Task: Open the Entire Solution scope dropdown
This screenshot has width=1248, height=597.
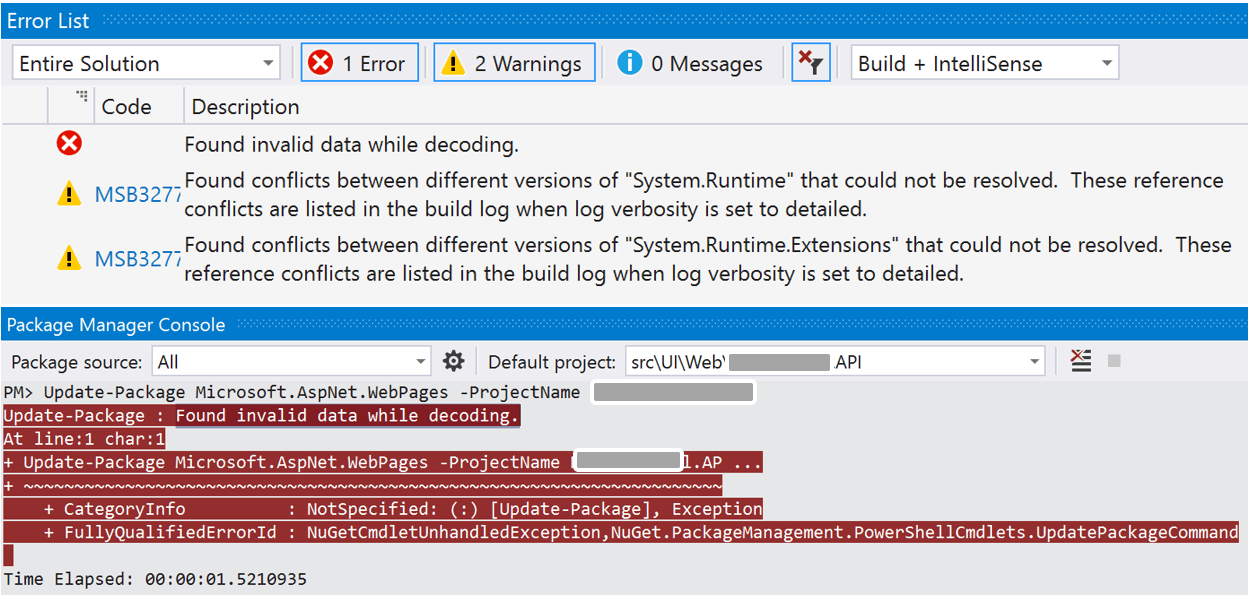Action: coord(146,63)
